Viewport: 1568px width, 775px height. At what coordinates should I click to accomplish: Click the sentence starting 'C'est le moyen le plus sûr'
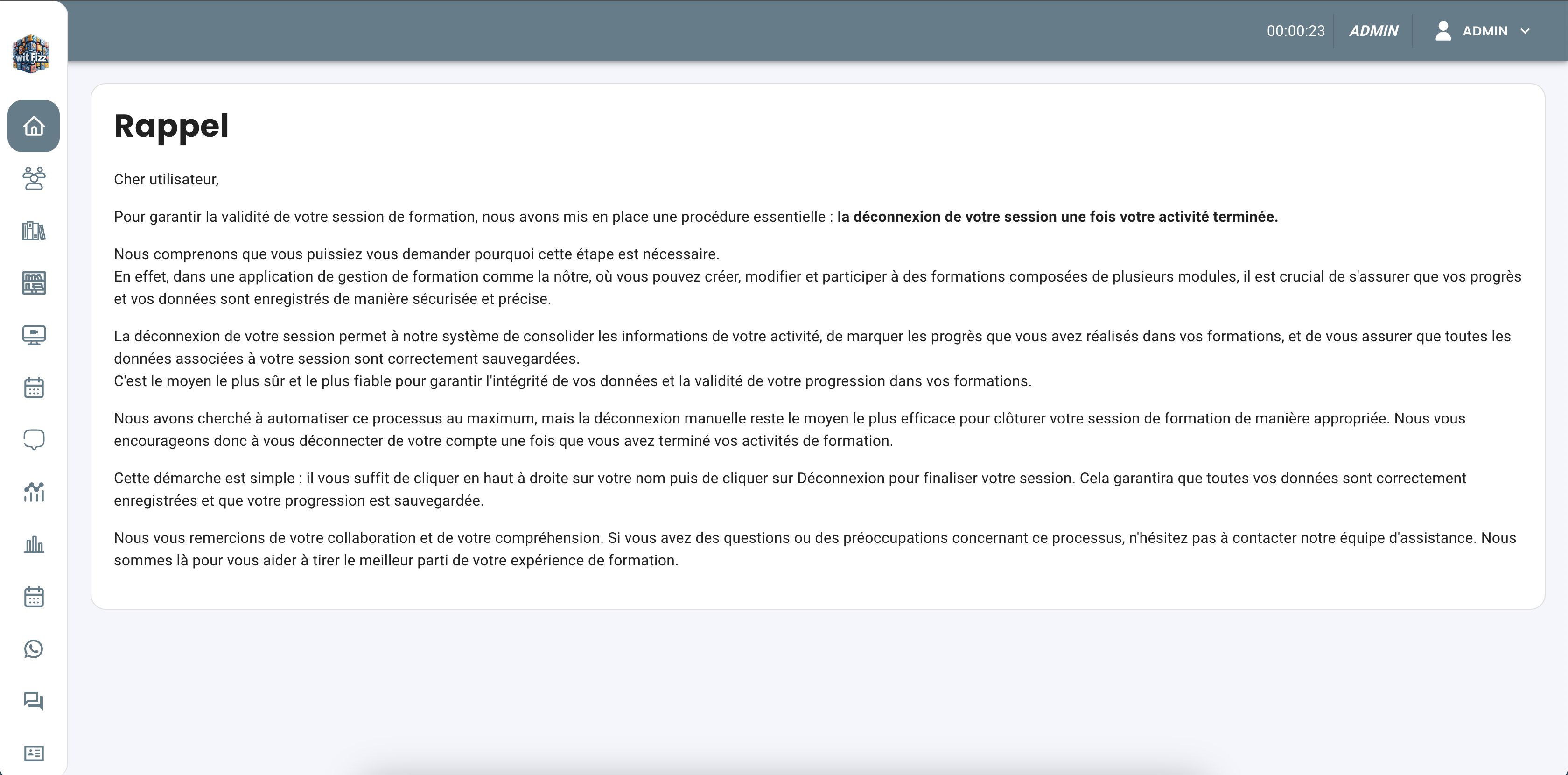click(572, 381)
